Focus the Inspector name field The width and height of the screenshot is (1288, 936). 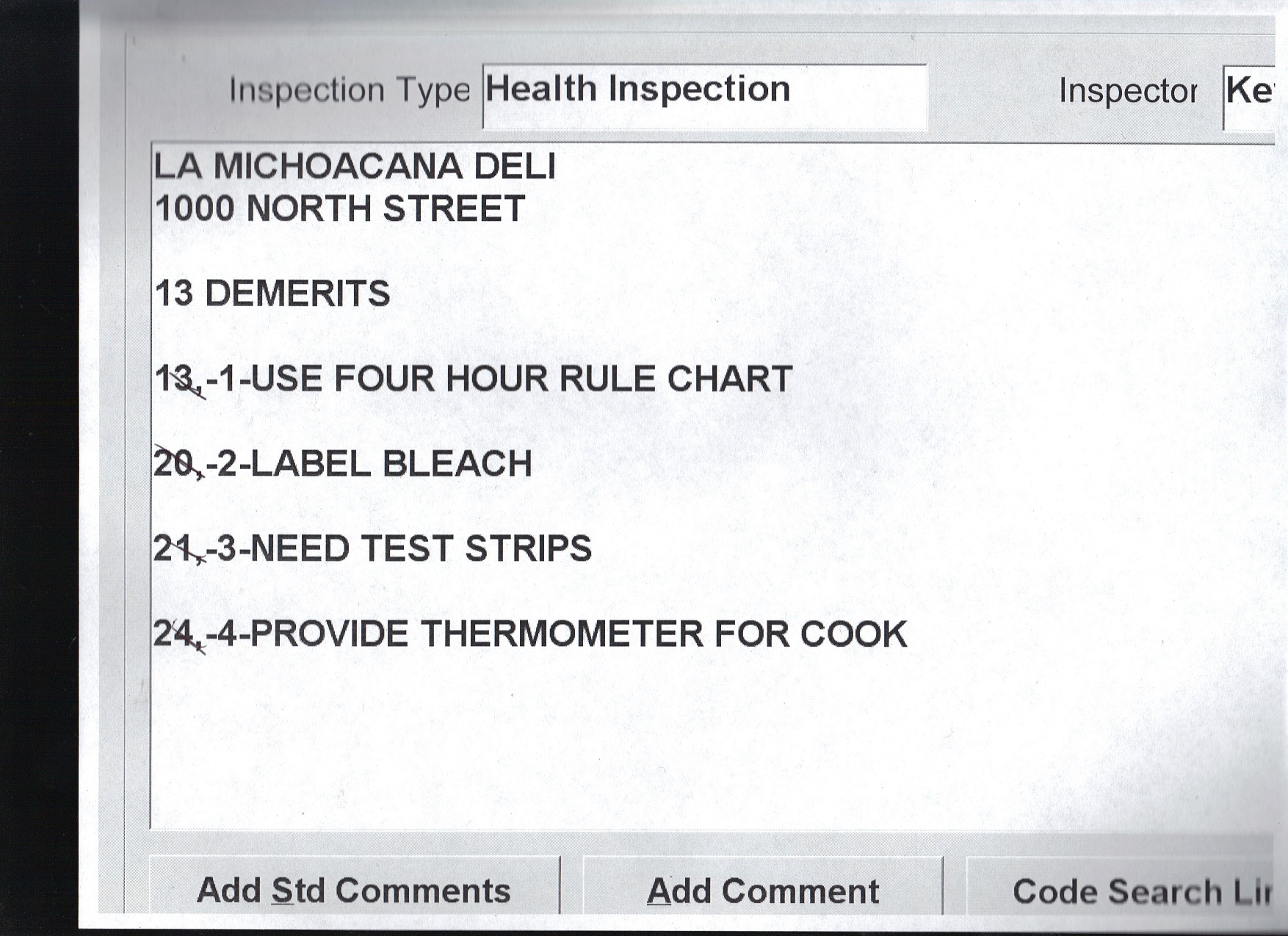(1250, 95)
